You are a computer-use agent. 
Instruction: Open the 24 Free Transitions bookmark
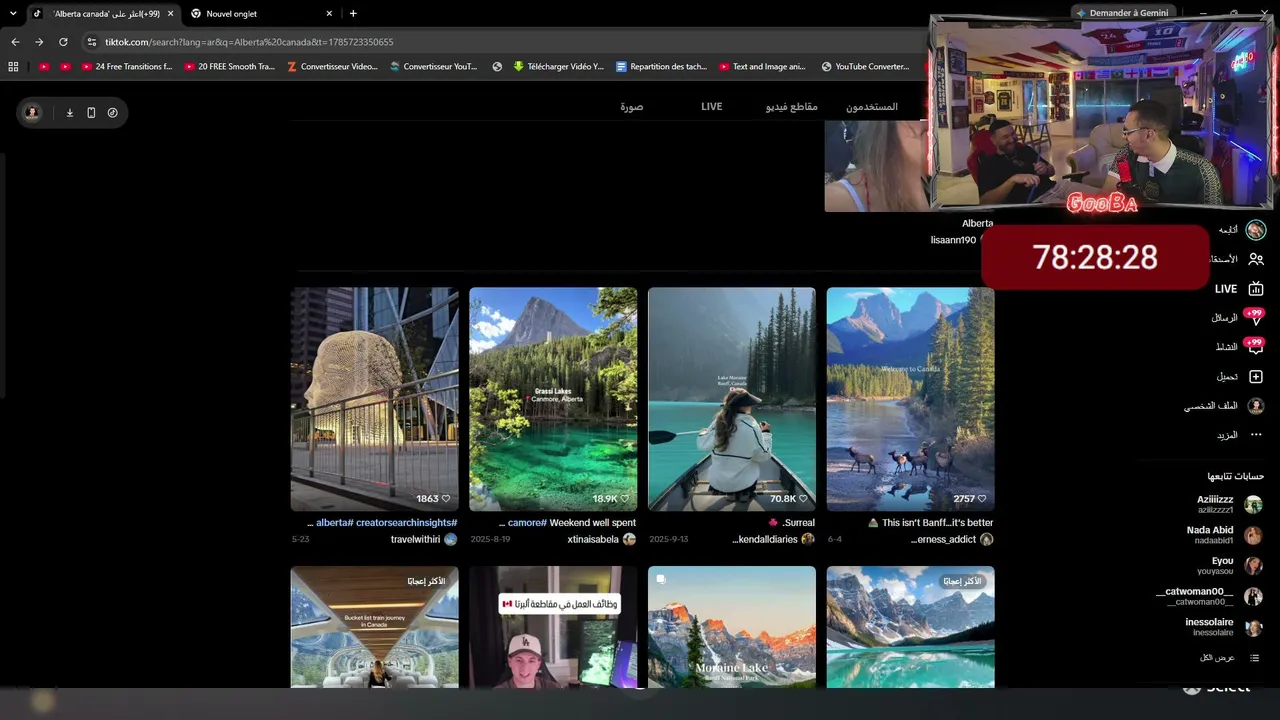[126, 67]
